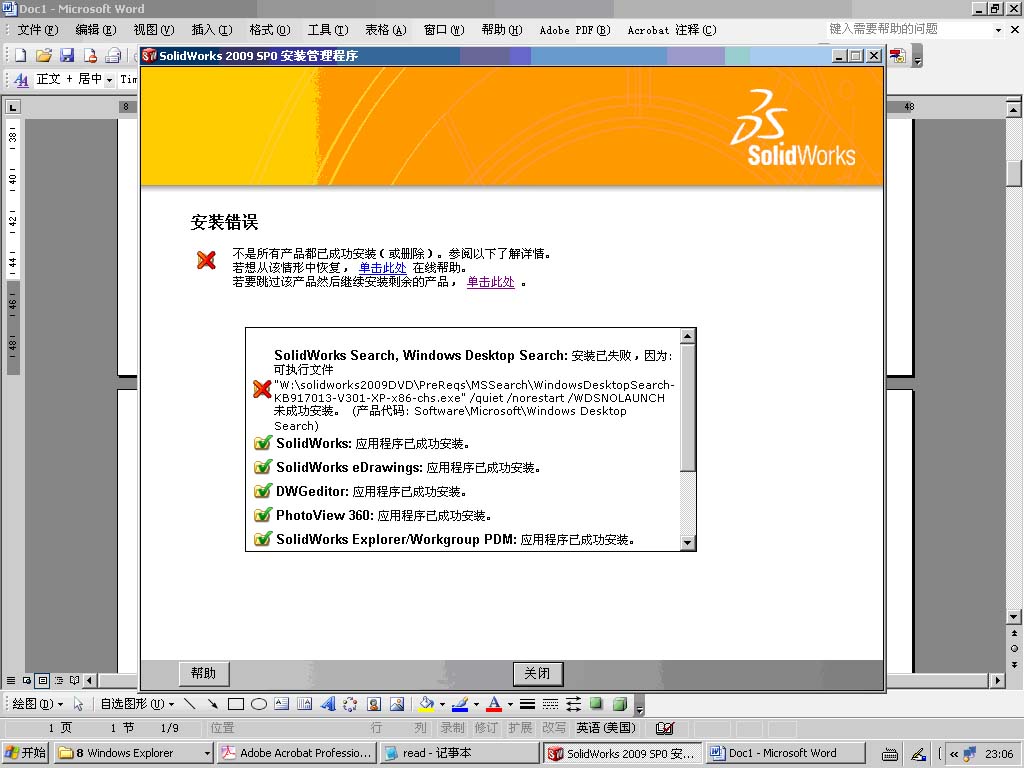Open Line Style options
The width and height of the screenshot is (1024, 768).
coord(528,704)
